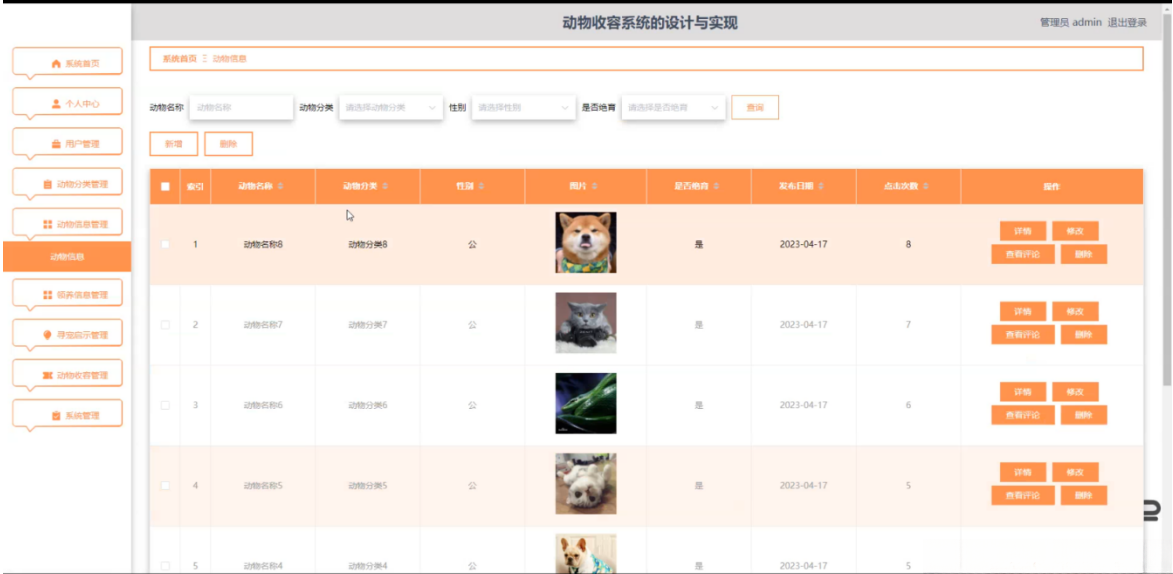Viewport: 1173px width, 574px height.
Task: Click the grid icon beside 领养信息管理
Action: 48,295
